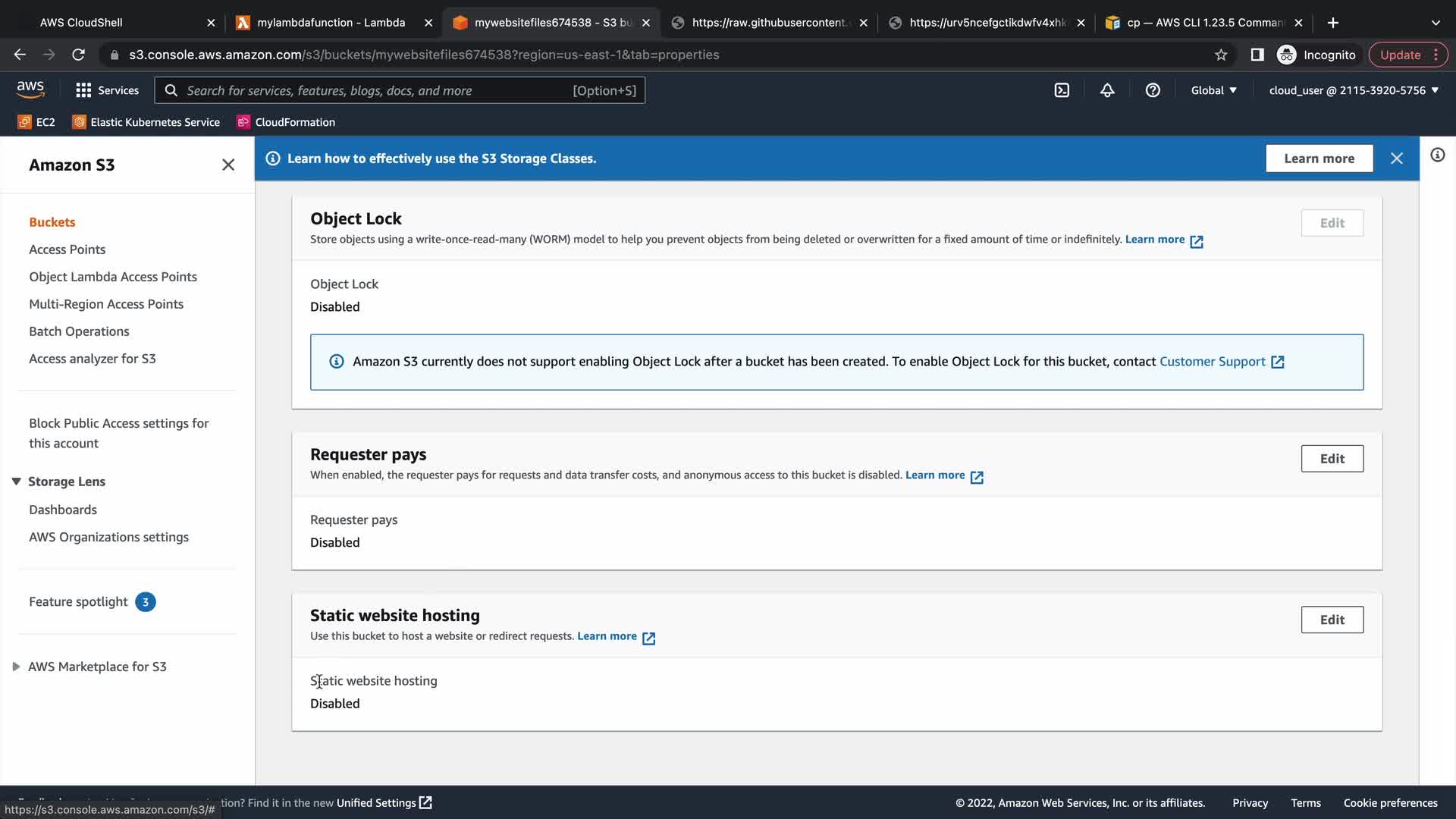Switch to the mylambdafunction Lambda tab
1456x819 pixels.
point(331,23)
